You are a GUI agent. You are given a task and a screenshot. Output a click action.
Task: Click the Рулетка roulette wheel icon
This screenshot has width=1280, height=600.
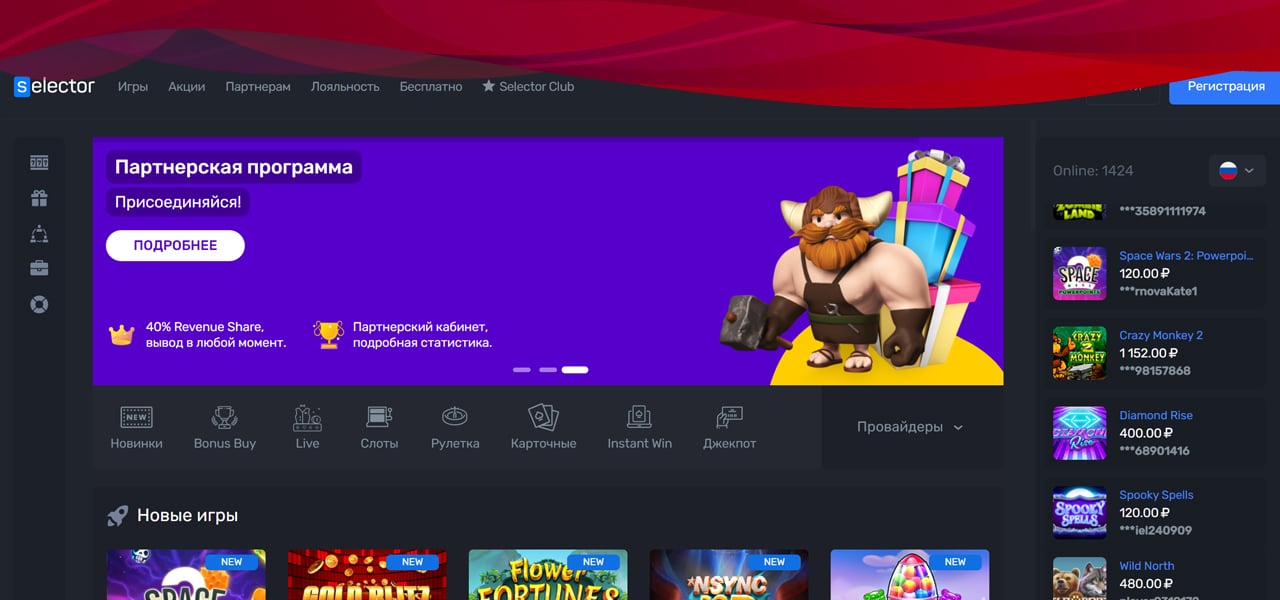point(455,418)
